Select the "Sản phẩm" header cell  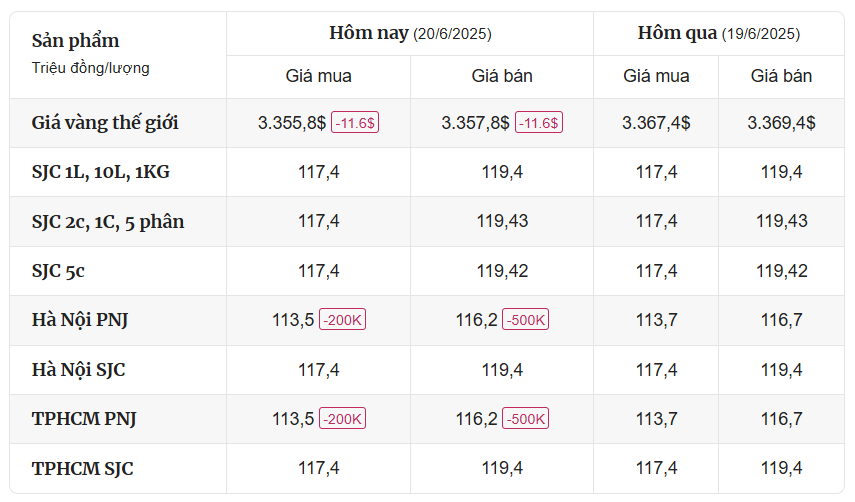75,41
